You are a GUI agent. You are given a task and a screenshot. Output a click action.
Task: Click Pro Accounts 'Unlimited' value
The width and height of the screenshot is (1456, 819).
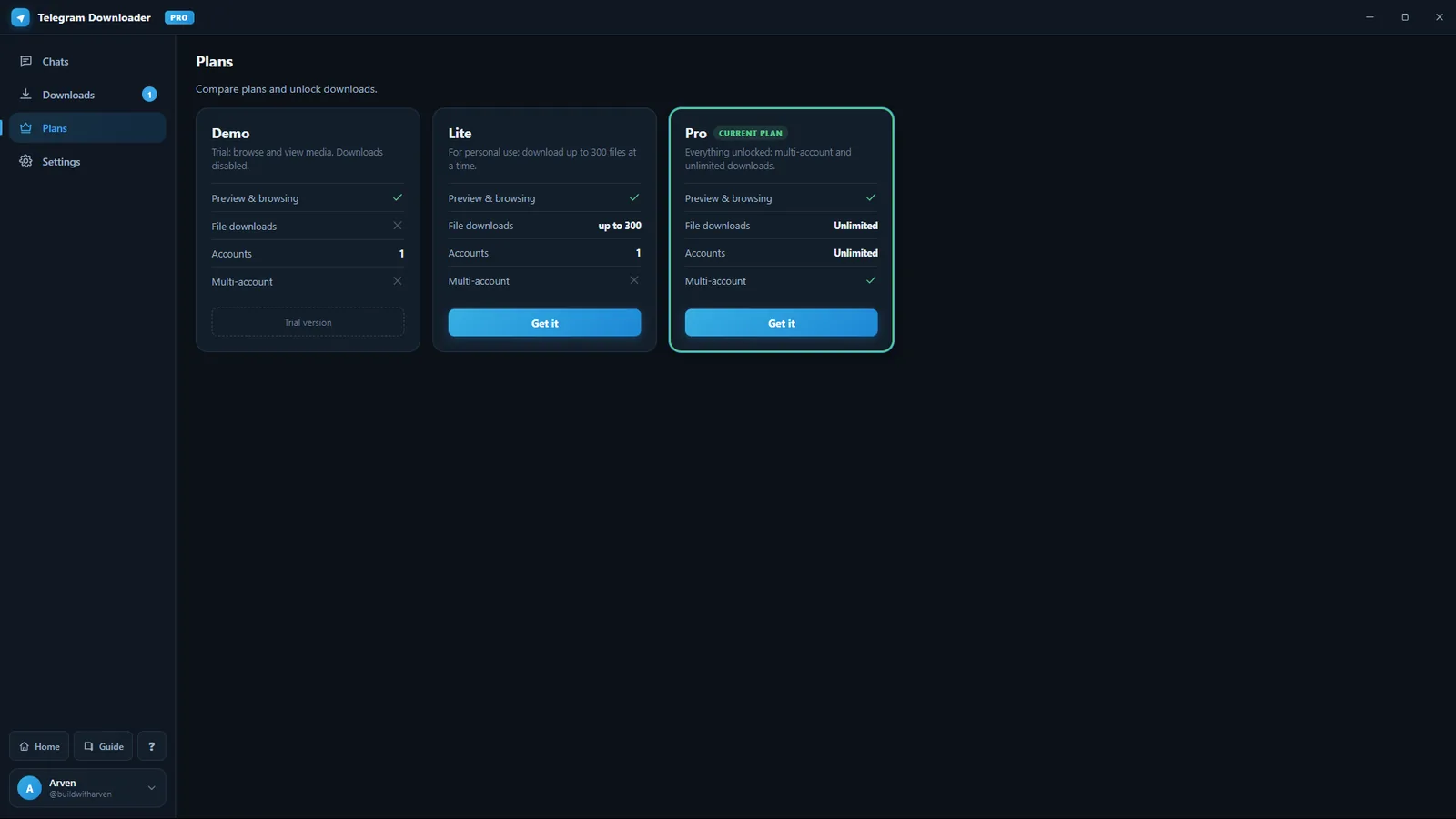click(x=856, y=253)
